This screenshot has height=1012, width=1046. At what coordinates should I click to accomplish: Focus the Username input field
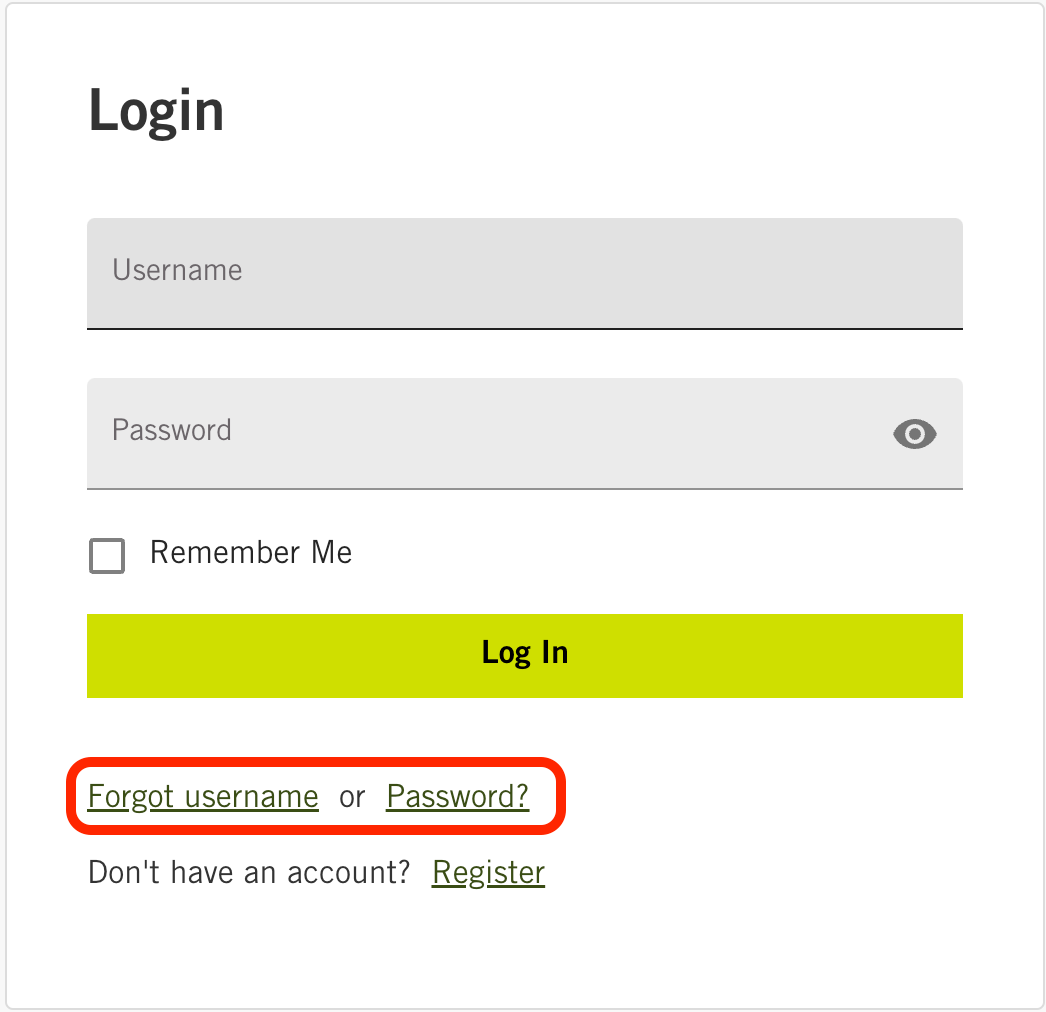[524, 274]
